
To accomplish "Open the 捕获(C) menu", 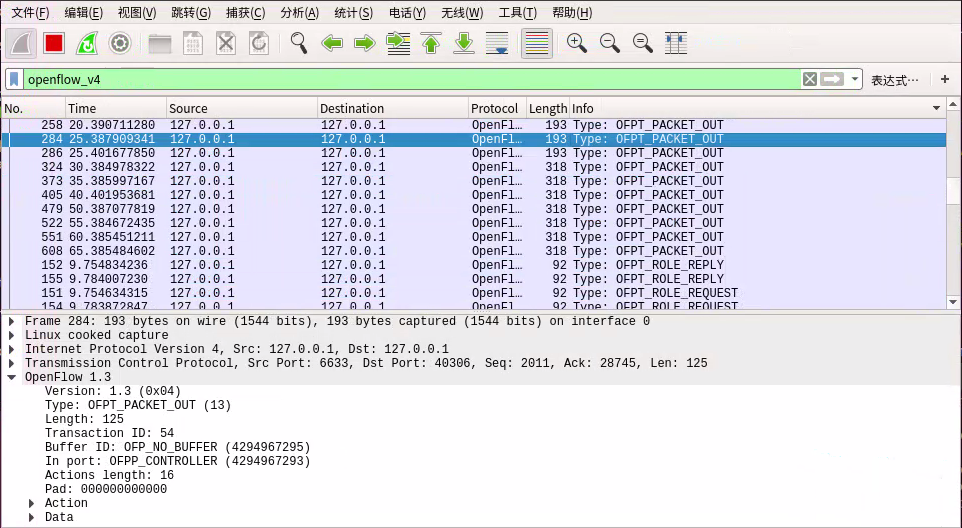I will point(245,12).
